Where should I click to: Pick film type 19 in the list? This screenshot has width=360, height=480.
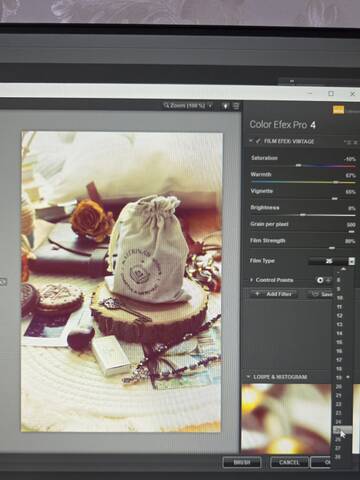pos(339,378)
